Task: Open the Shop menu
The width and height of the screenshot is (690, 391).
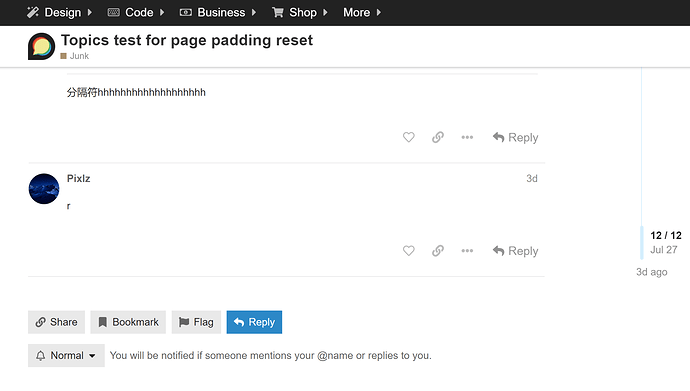Action: click(300, 12)
